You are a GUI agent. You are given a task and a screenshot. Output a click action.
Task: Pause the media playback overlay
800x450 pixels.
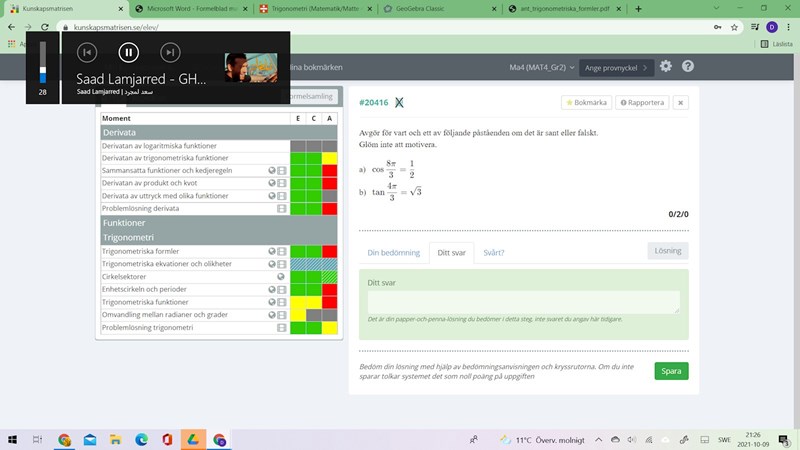click(129, 52)
